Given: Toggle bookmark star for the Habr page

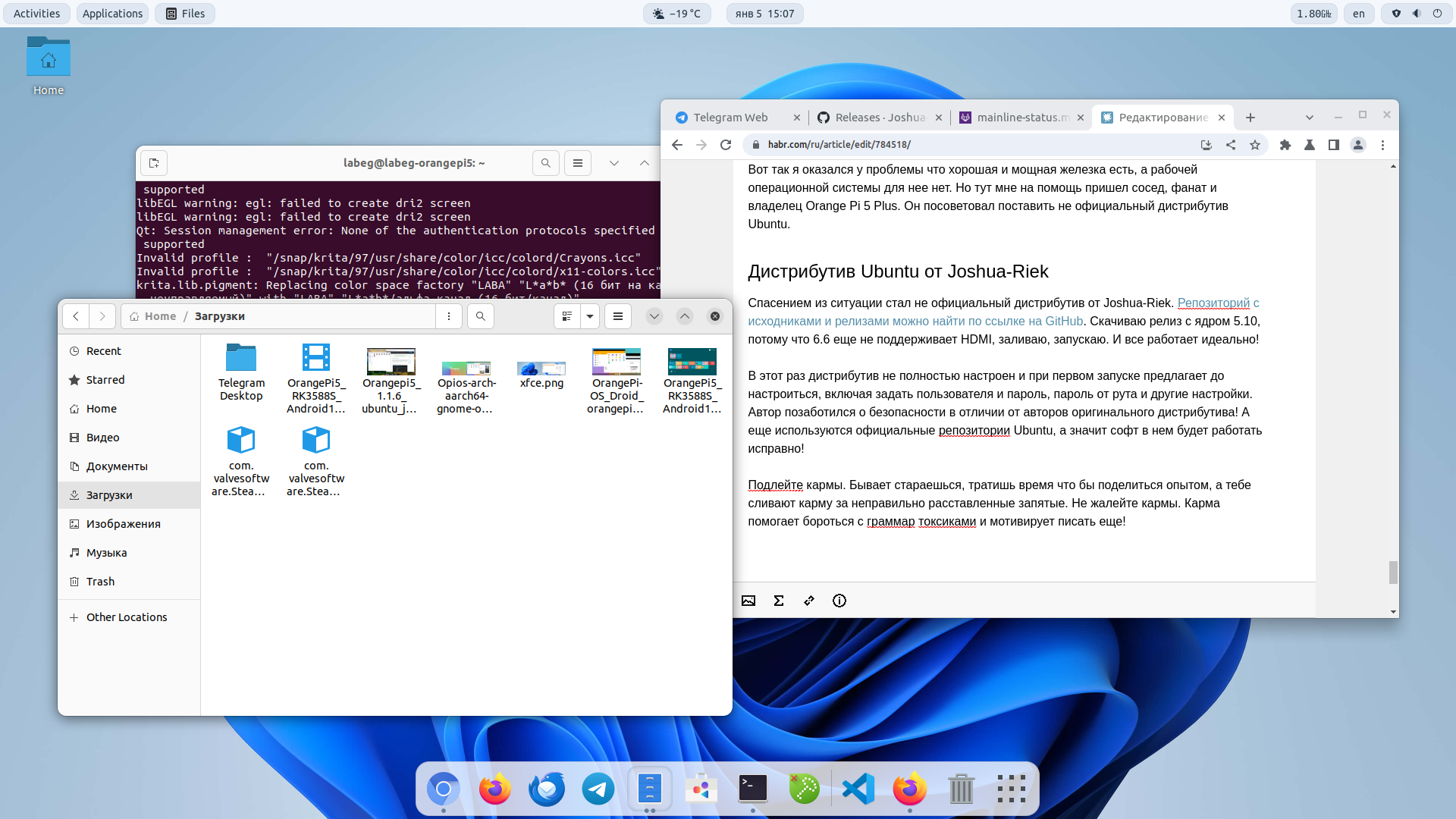Looking at the screenshot, I should 1256,145.
